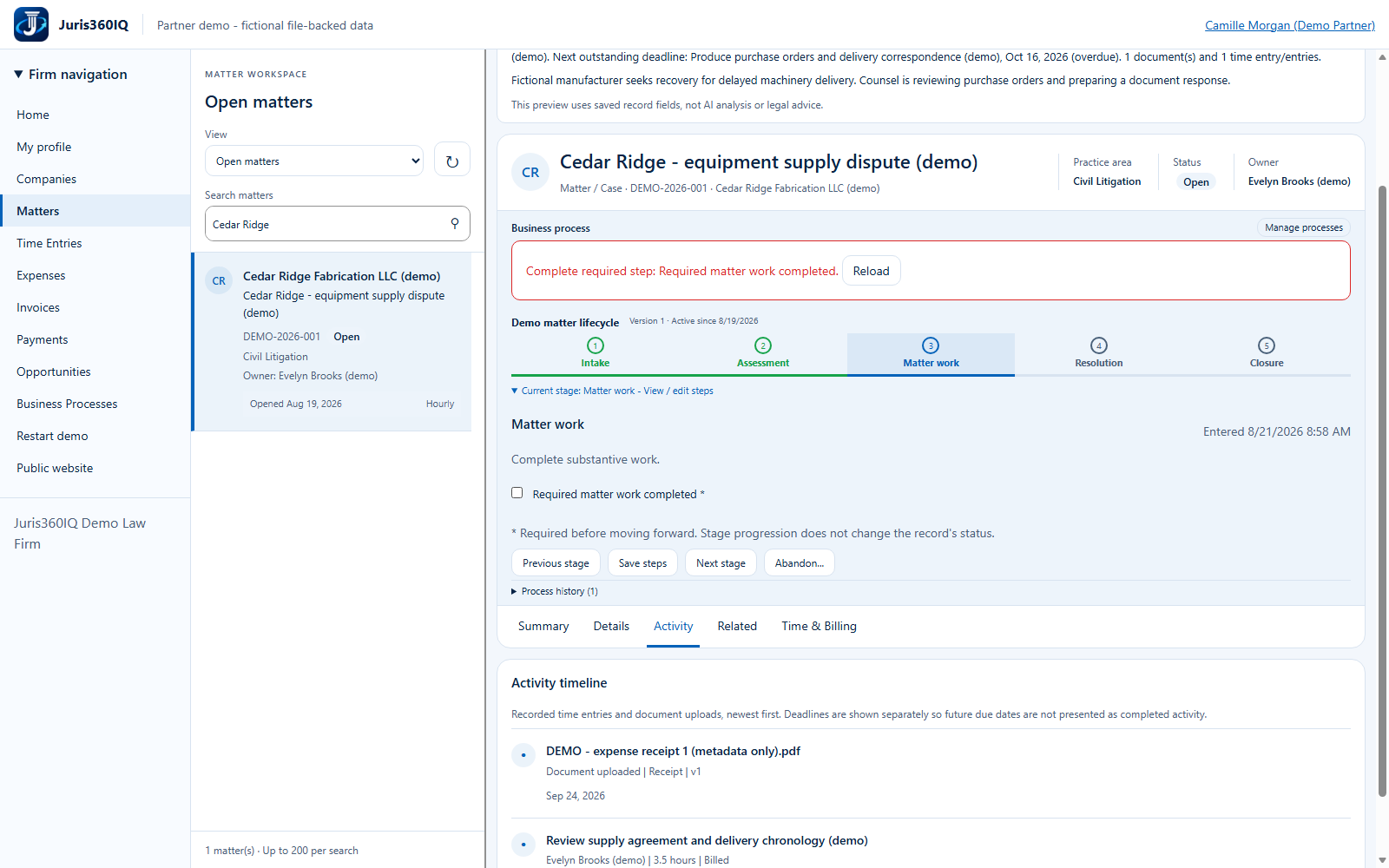Click the Next stage button

pos(721,563)
